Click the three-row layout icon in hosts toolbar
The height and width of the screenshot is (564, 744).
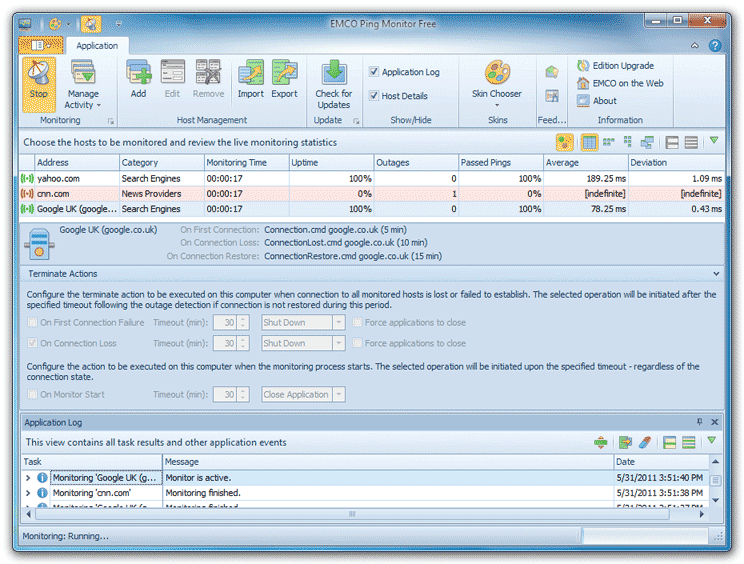tap(691, 142)
